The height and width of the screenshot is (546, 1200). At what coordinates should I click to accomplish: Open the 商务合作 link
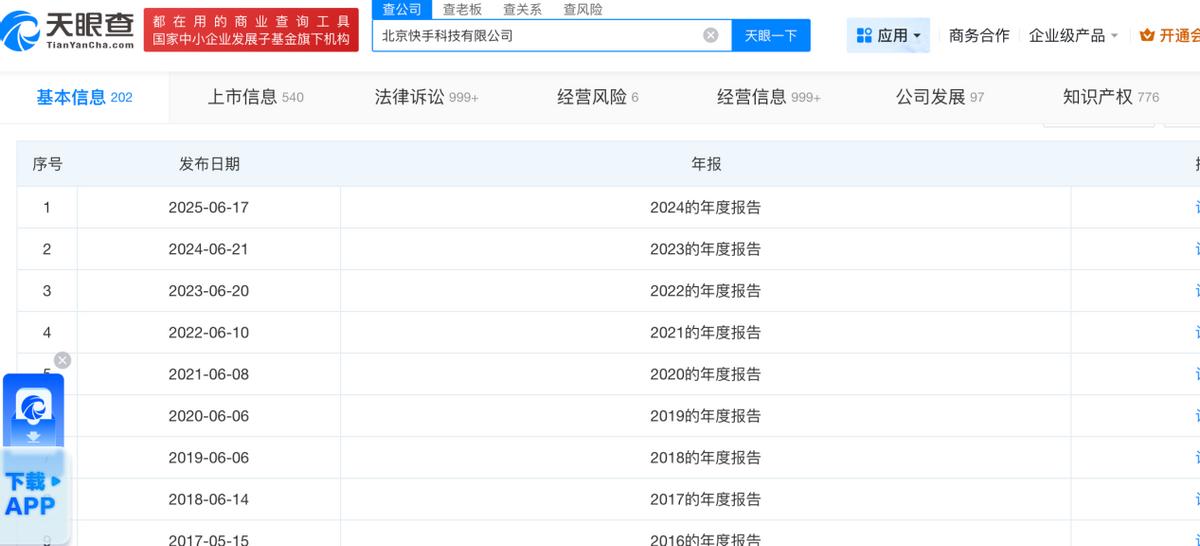pyautogui.click(x=979, y=36)
